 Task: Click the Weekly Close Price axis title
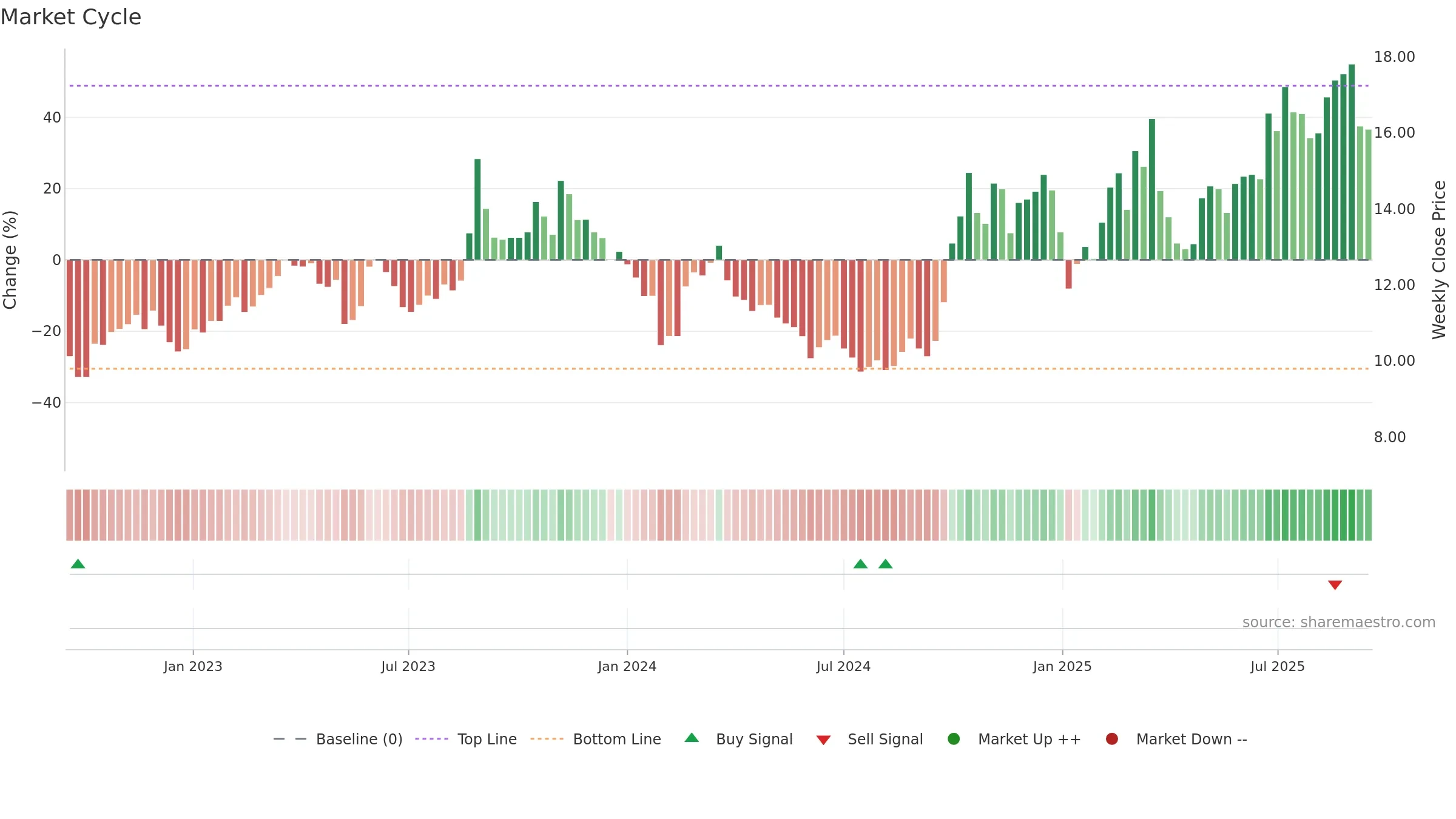(x=1439, y=260)
